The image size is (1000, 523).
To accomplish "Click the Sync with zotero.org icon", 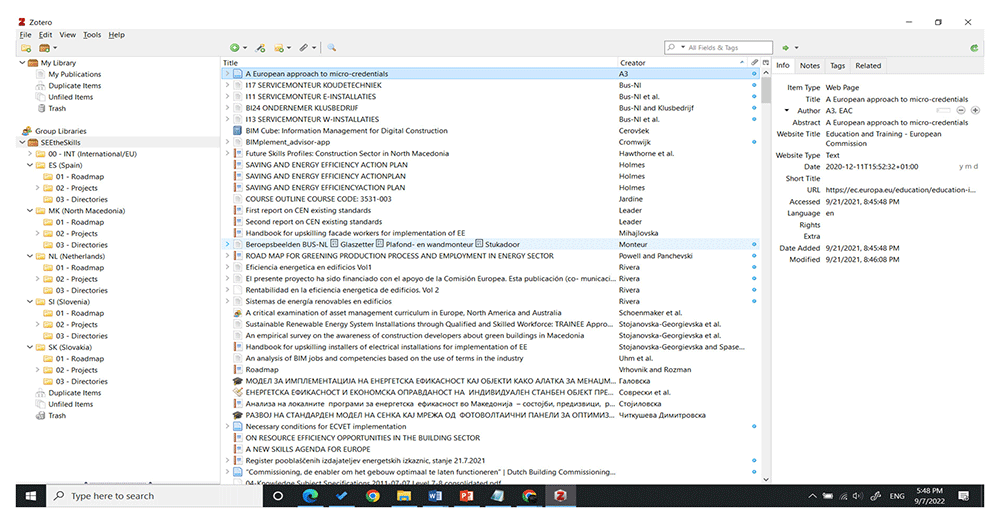I will [x=974, y=48].
